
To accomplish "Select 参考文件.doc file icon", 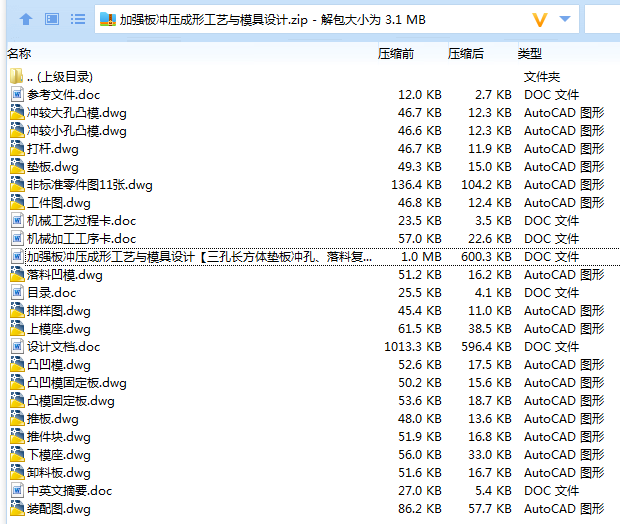I will pyautogui.click(x=17, y=95).
